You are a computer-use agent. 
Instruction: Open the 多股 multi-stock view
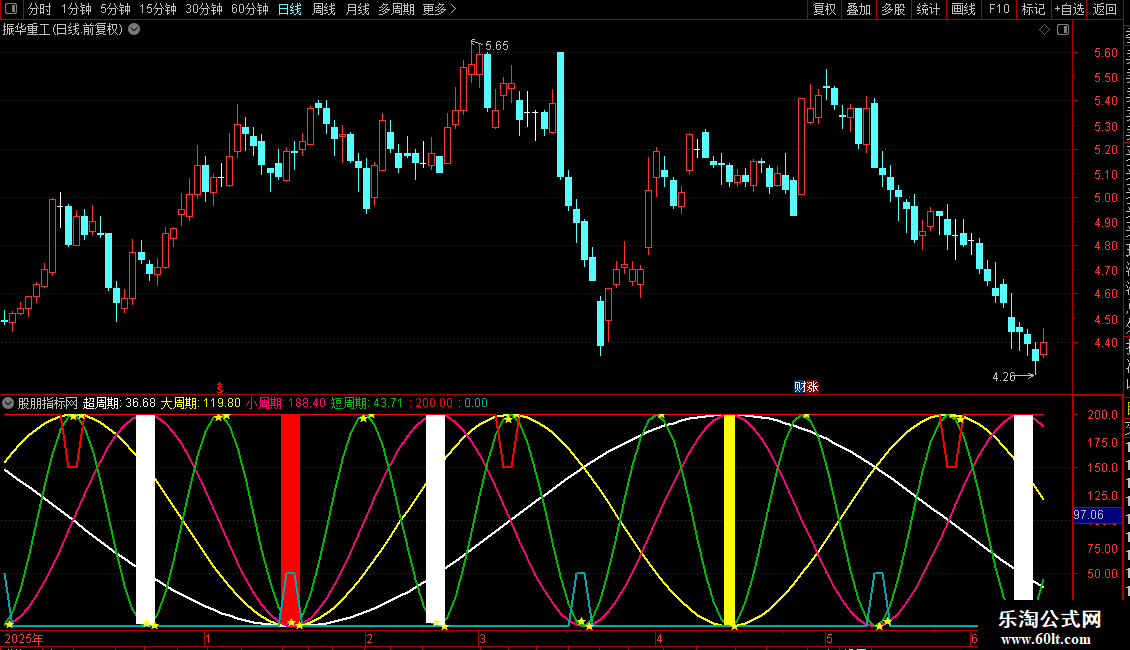click(x=893, y=9)
